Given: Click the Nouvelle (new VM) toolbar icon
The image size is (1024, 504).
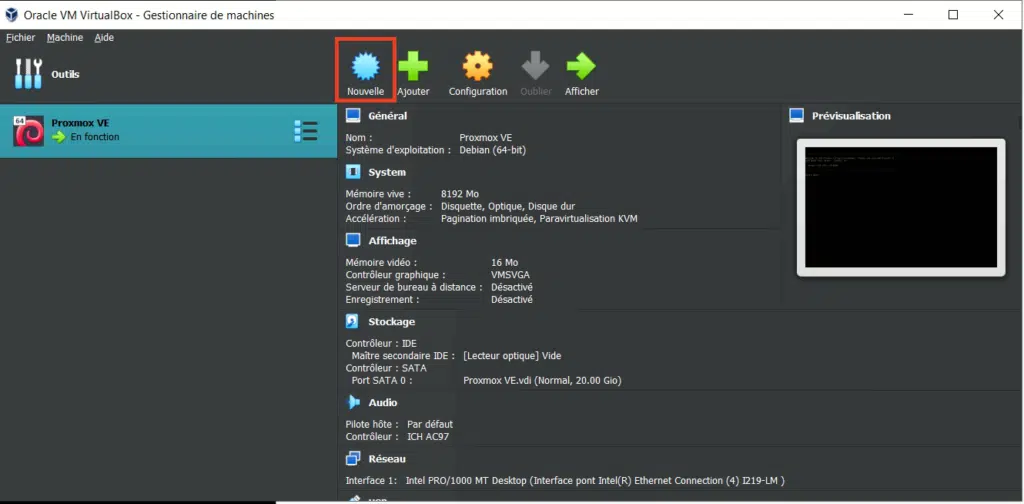Looking at the screenshot, I should pyautogui.click(x=365, y=65).
